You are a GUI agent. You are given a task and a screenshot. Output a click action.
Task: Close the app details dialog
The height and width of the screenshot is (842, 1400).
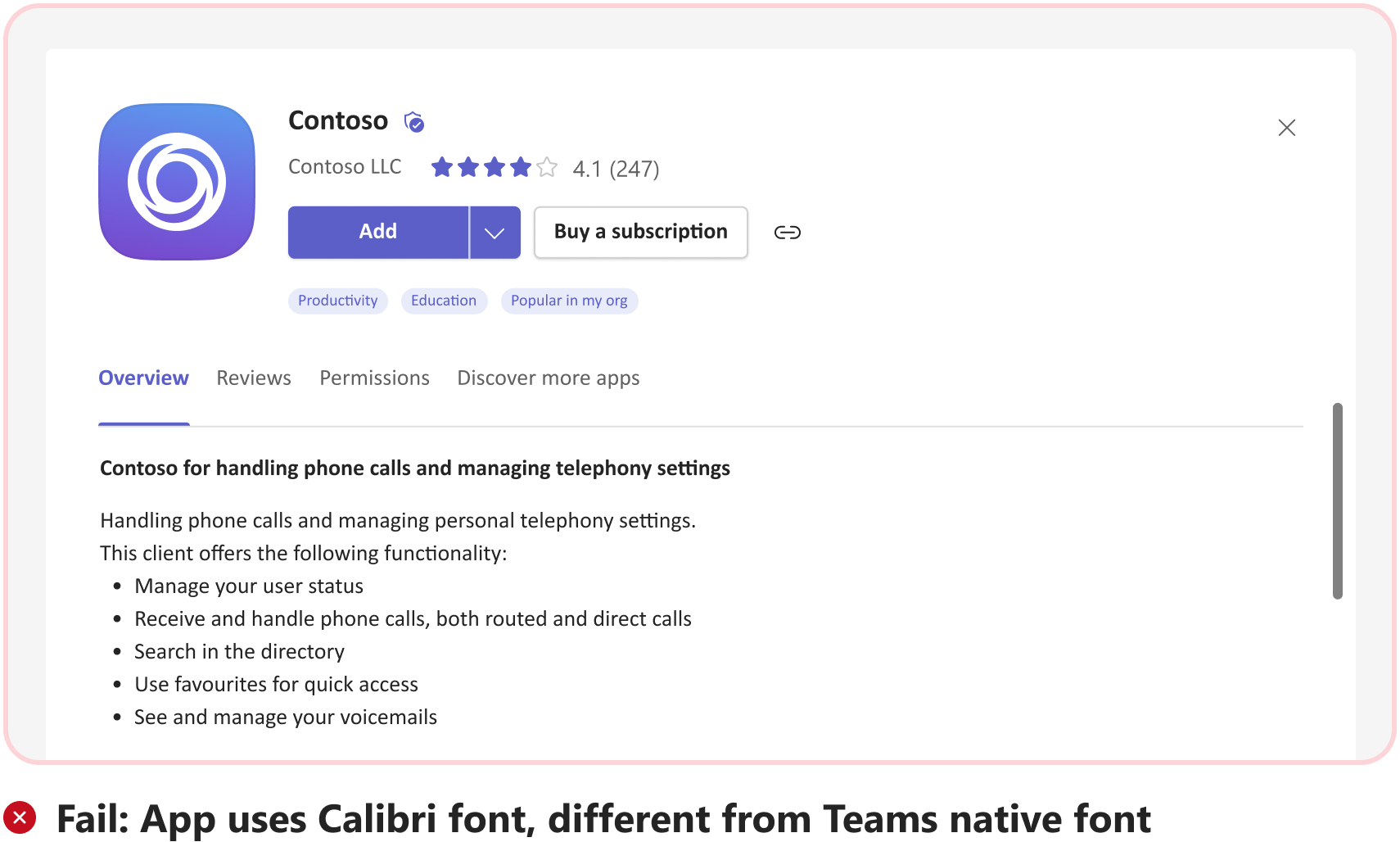1287,128
